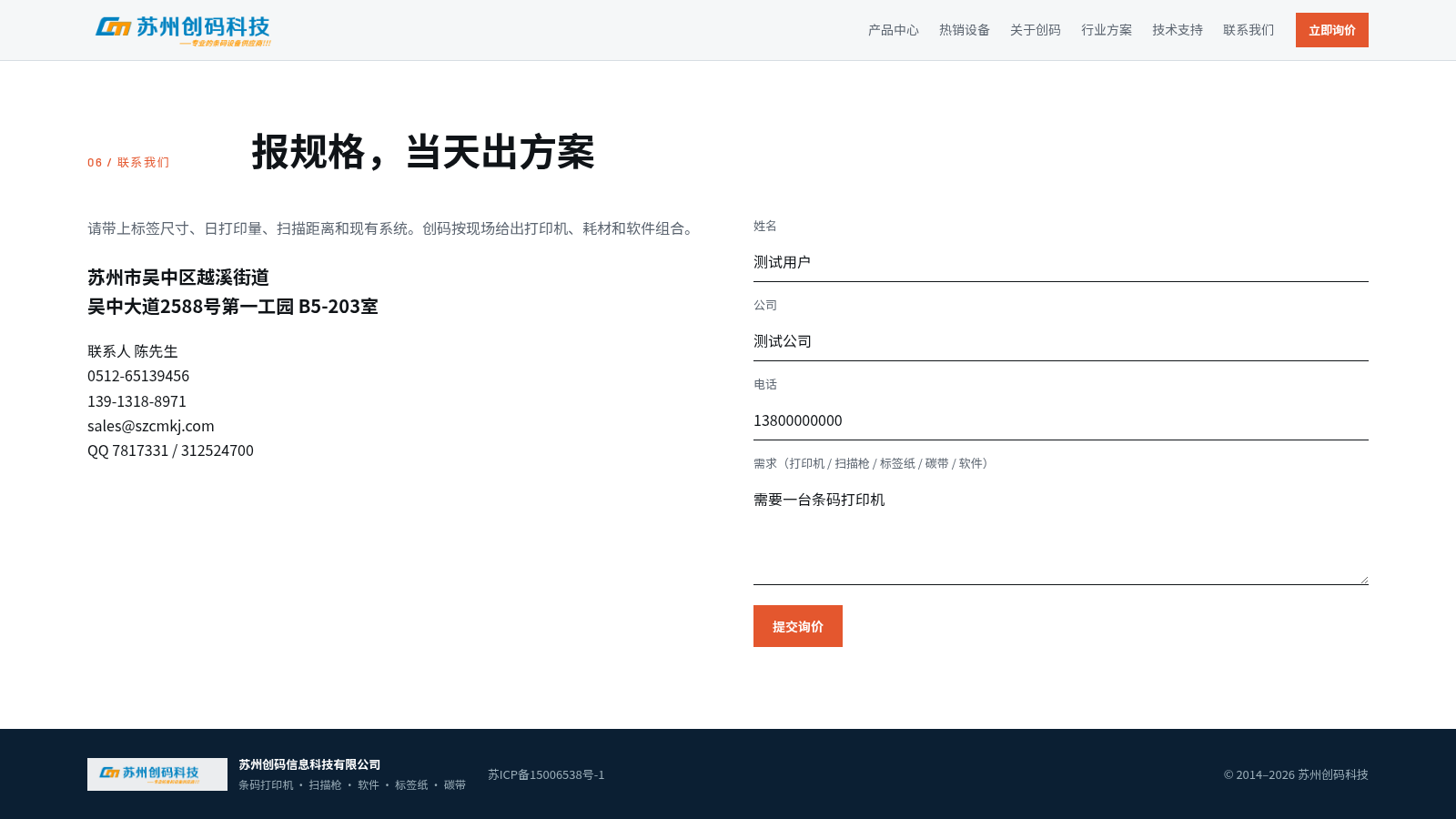Click the 需求 message textarea
The image size is (1456, 819).
click(1061, 532)
